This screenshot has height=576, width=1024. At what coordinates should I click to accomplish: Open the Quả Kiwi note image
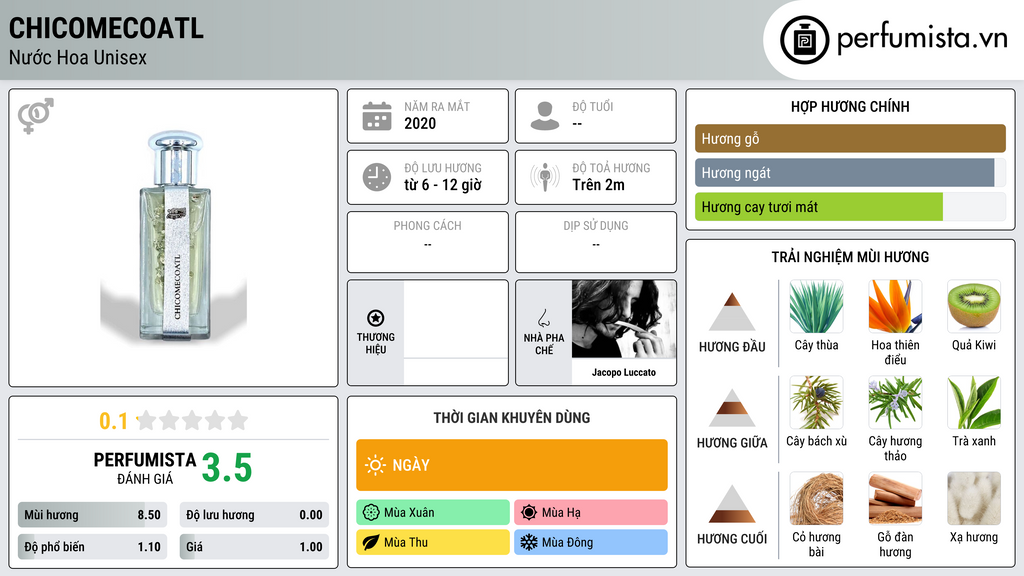pos(974,307)
